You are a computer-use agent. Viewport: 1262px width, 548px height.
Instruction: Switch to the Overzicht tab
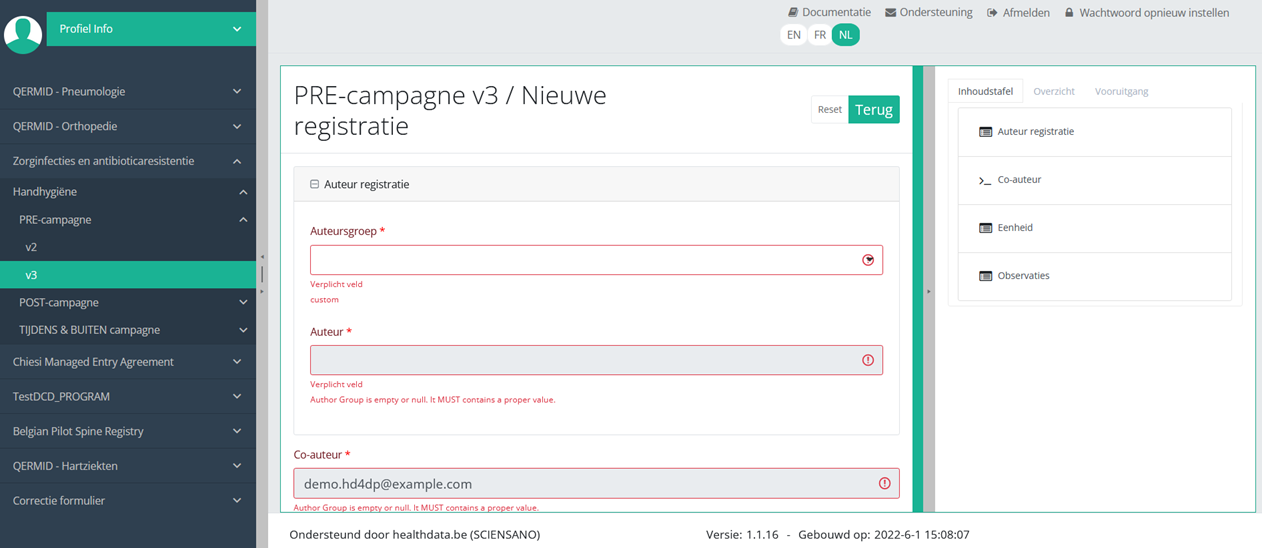[1054, 91]
